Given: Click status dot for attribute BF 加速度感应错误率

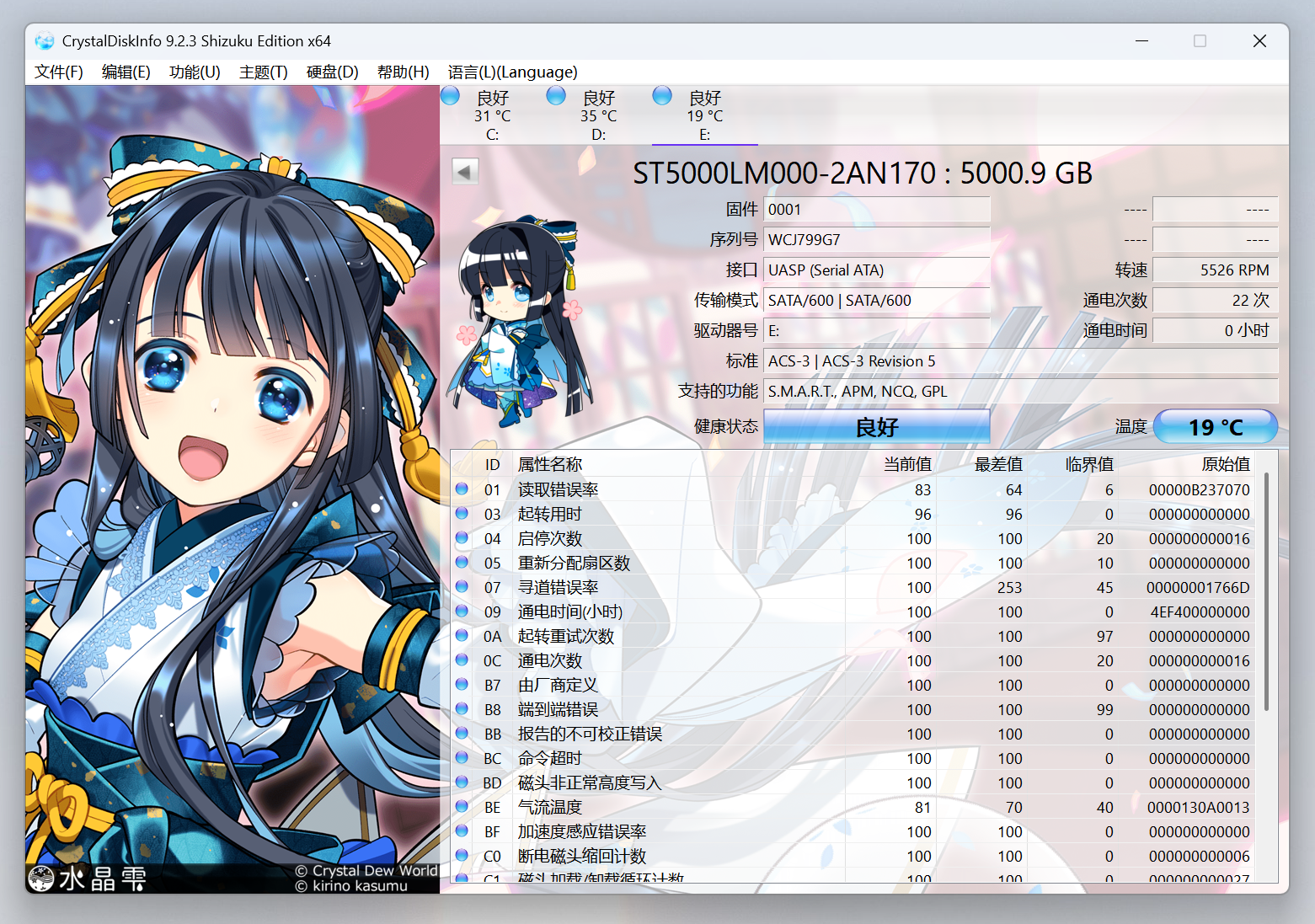Looking at the screenshot, I should [x=462, y=831].
